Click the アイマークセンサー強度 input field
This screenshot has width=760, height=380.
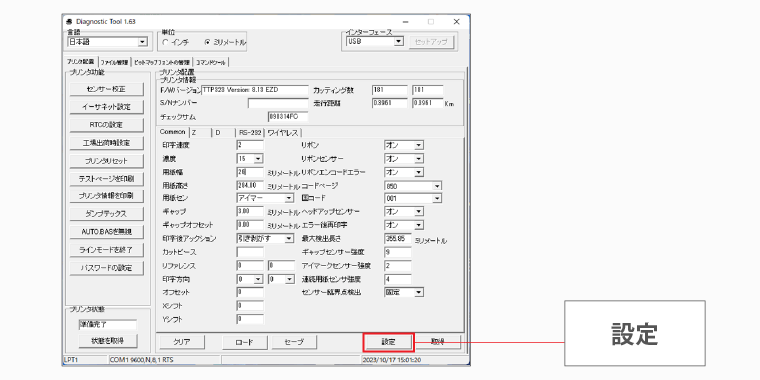click(397, 266)
